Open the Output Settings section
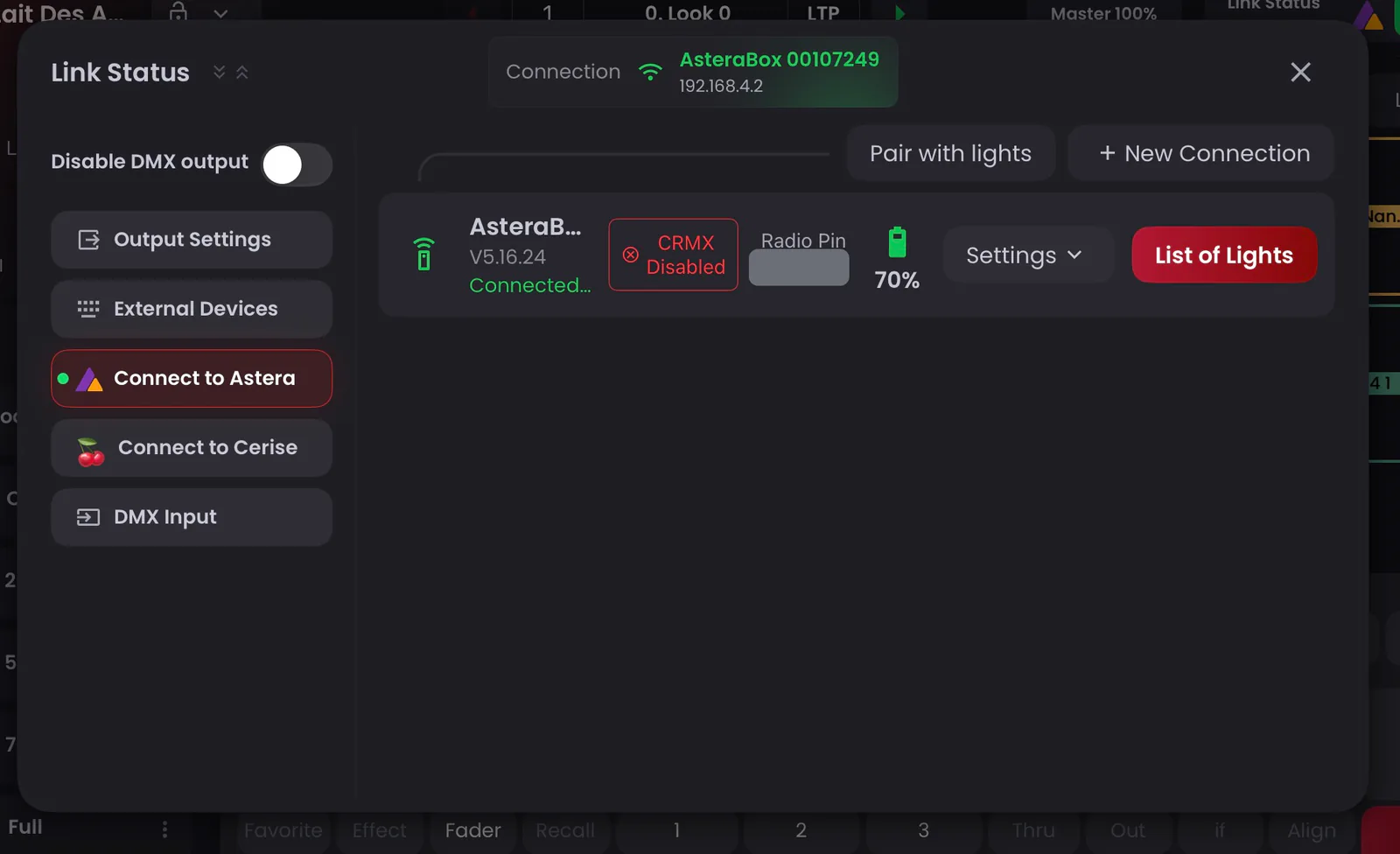 point(192,240)
